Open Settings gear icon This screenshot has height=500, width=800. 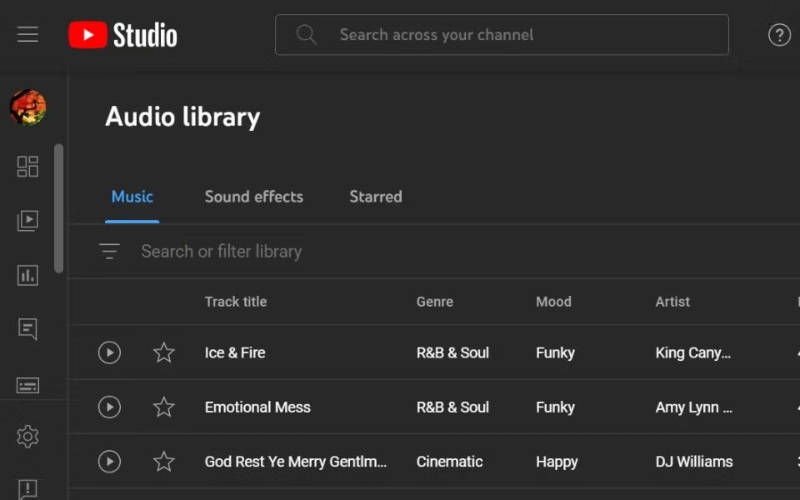pyautogui.click(x=28, y=437)
